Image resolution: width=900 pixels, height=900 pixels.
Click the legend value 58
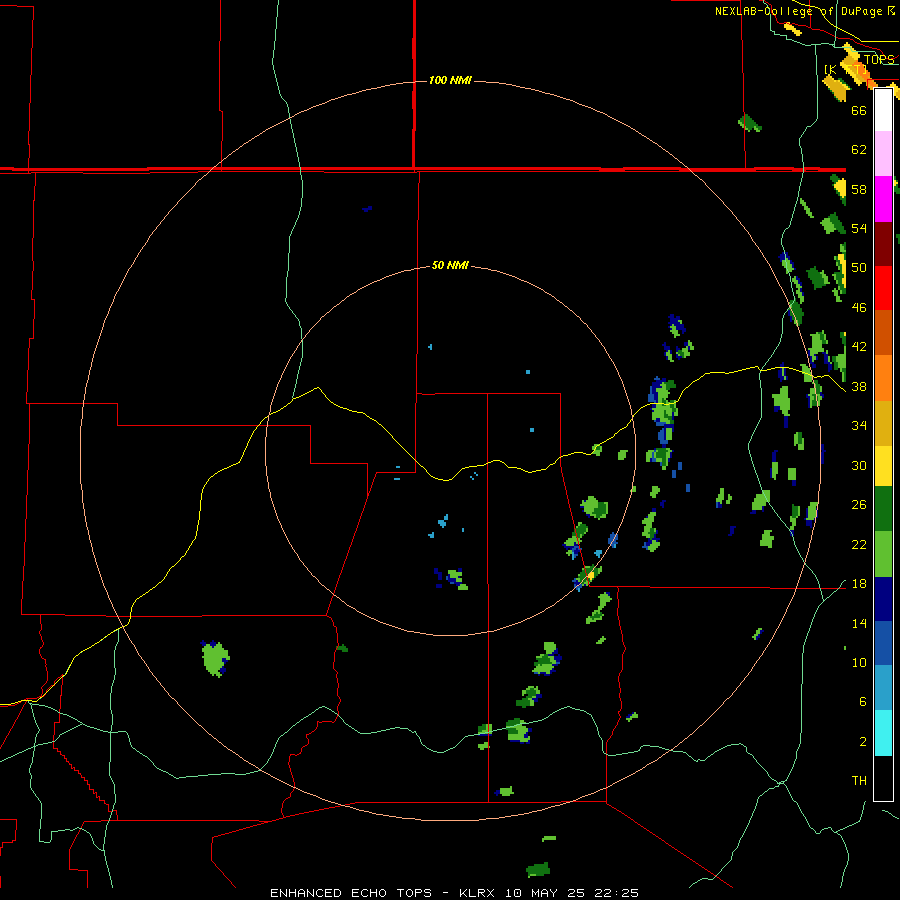859,189
